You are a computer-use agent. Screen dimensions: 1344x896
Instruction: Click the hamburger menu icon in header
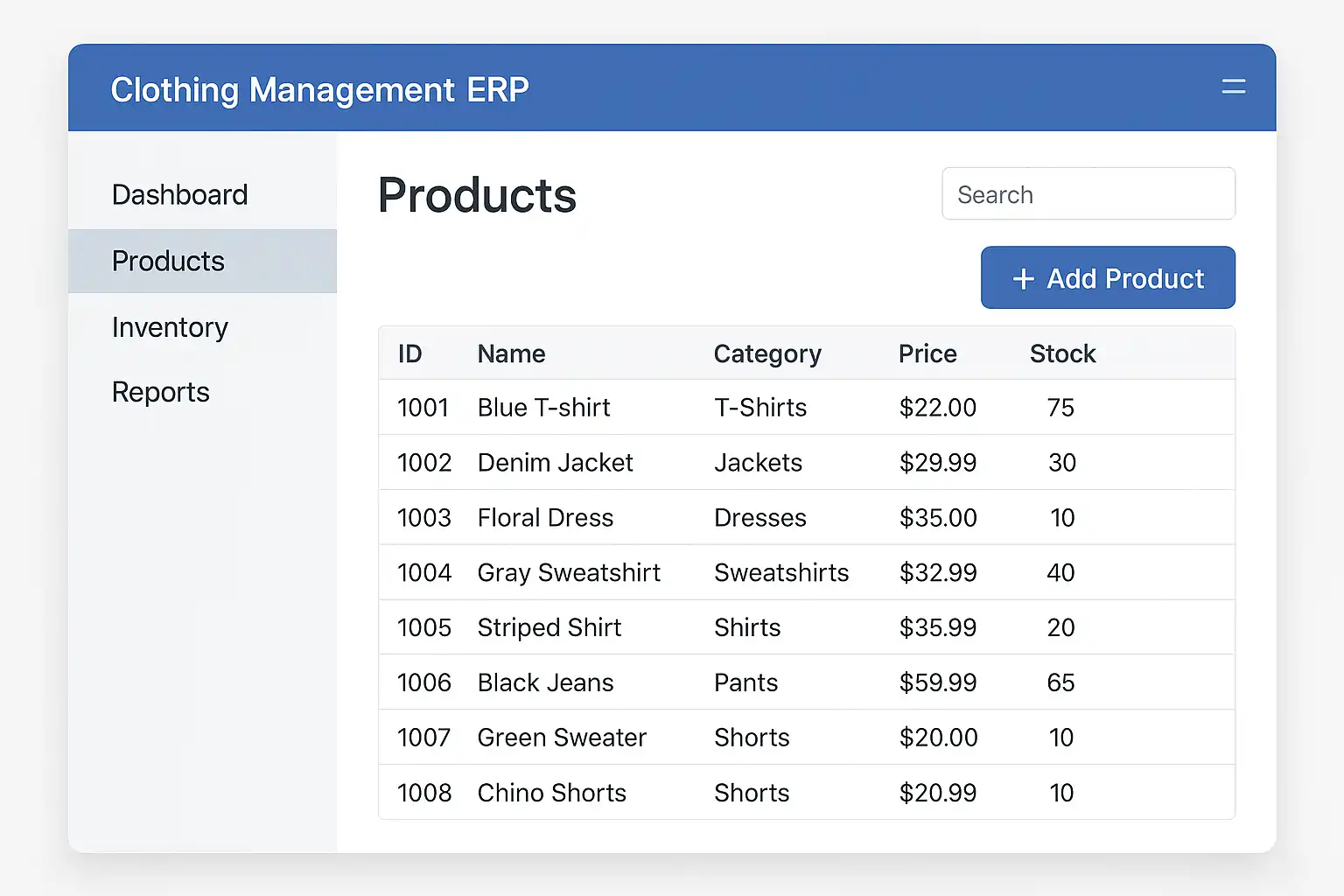pos(1233,87)
